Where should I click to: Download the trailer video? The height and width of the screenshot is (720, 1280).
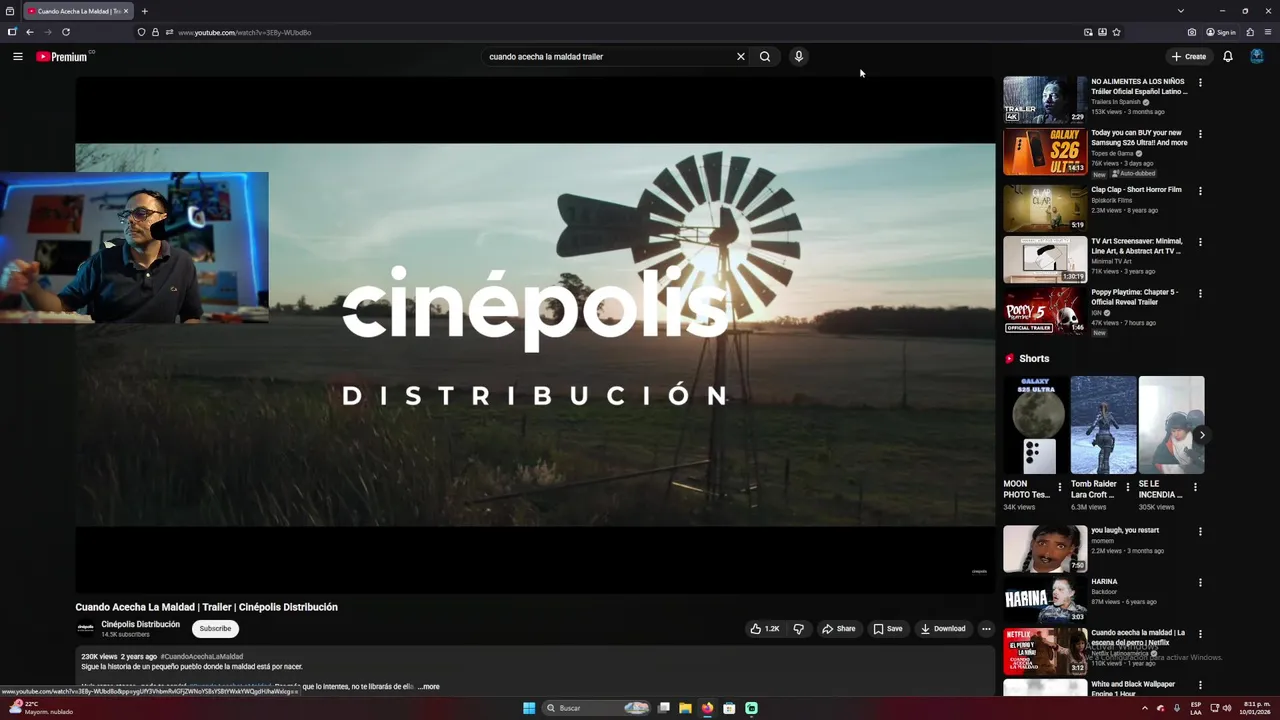pos(943,629)
